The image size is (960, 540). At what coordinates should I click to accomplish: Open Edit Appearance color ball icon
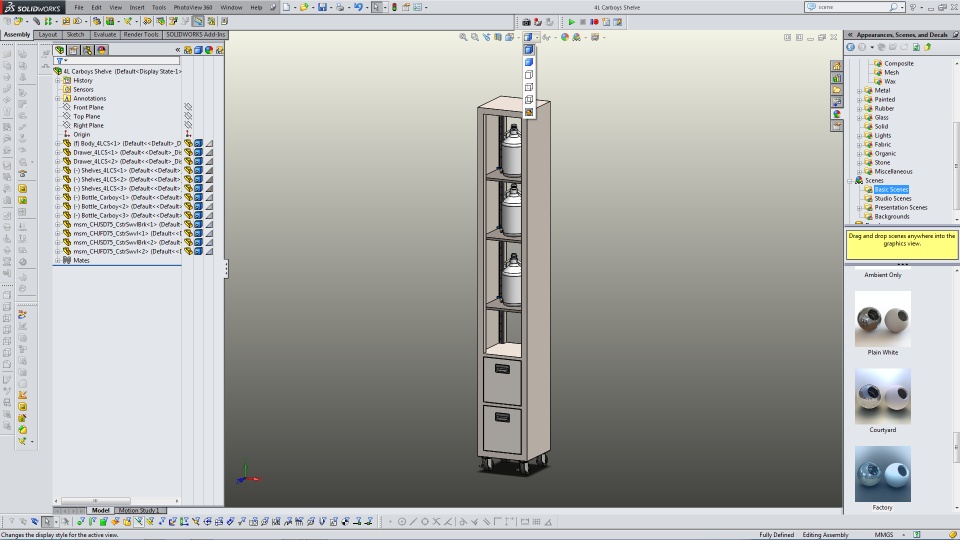point(564,37)
